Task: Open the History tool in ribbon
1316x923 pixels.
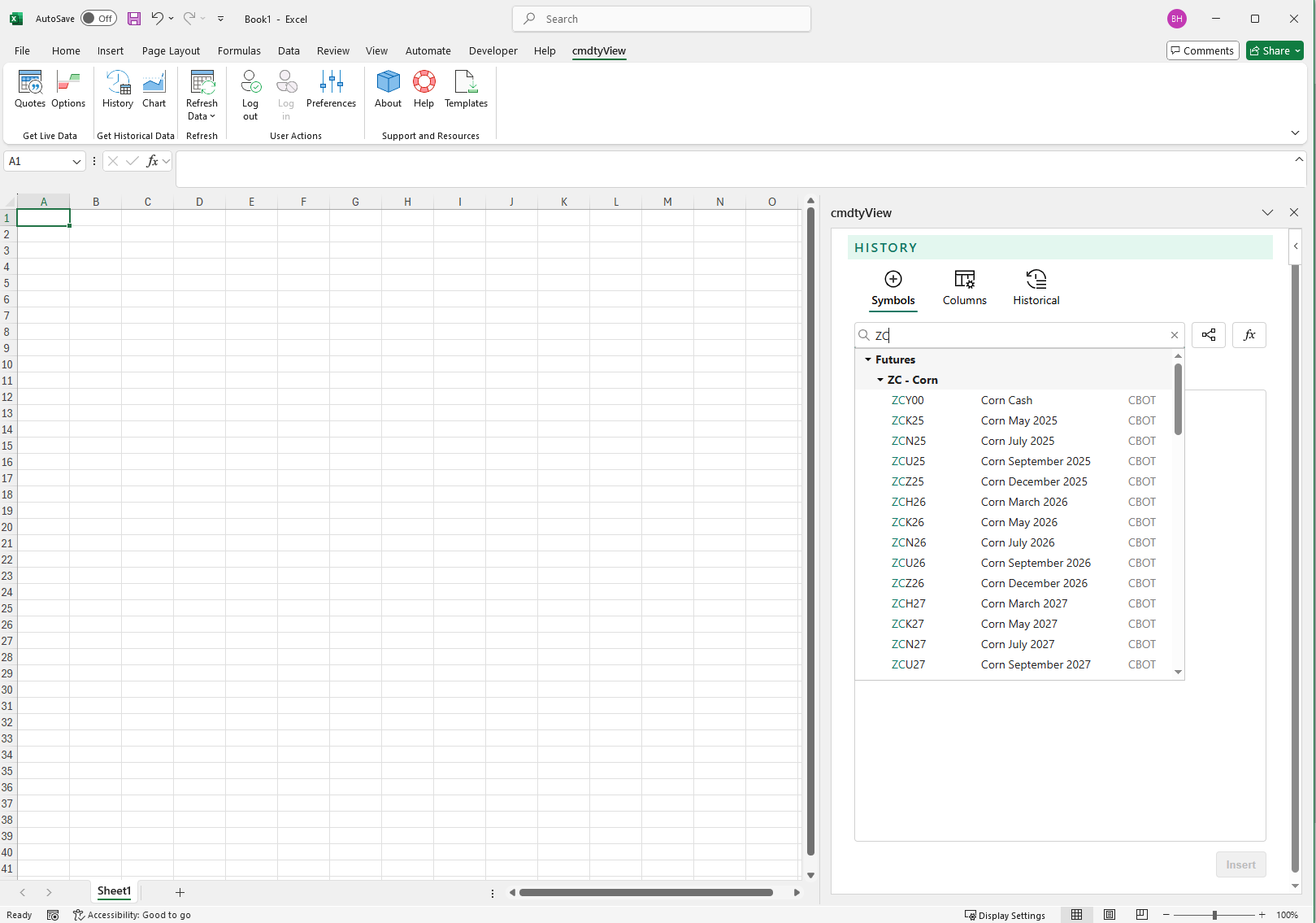Action: (x=118, y=89)
